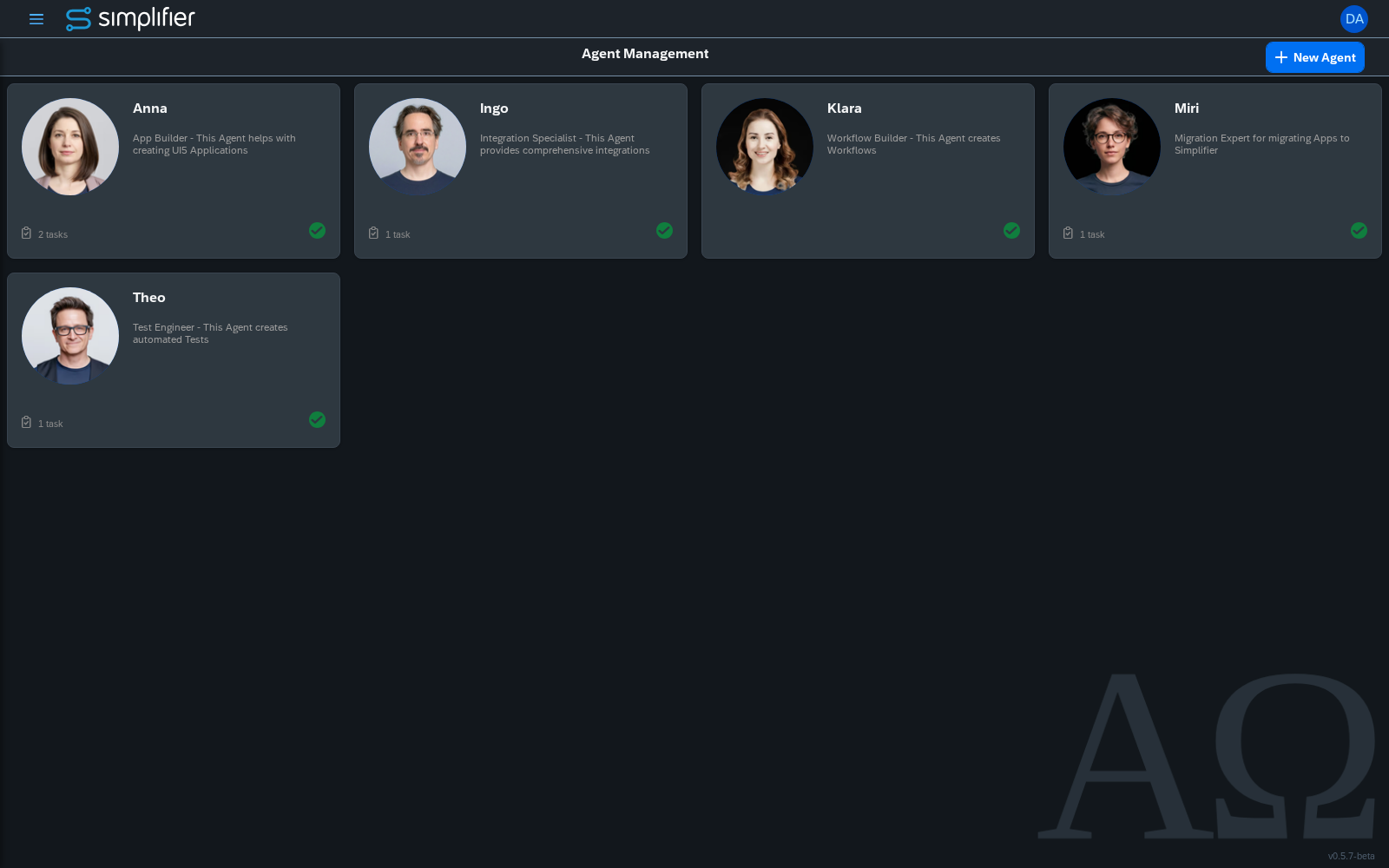Click '1 task' on Miri's card

tap(1092, 234)
